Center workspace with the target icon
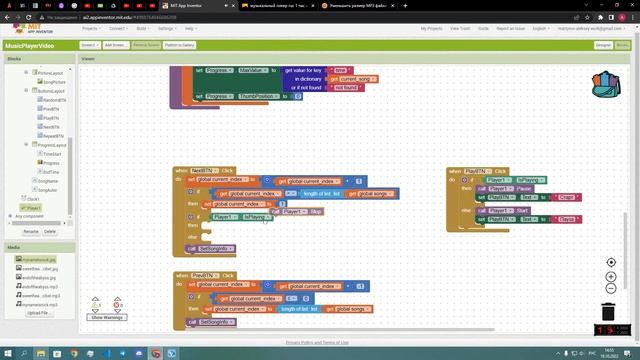 [x=611, y=262]
